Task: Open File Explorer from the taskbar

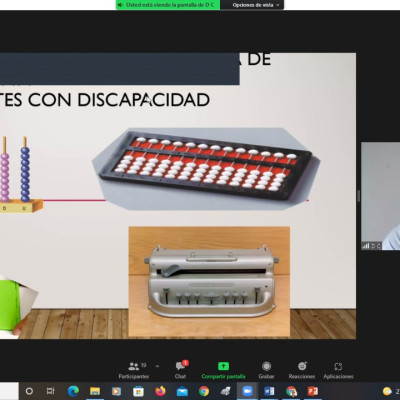Action: pyautogui.click(x=95, y=391)
